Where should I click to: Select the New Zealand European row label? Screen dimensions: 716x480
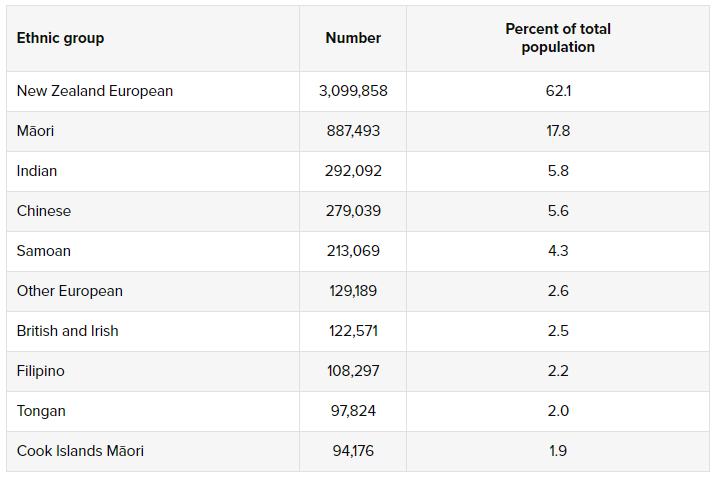[95, 91]
